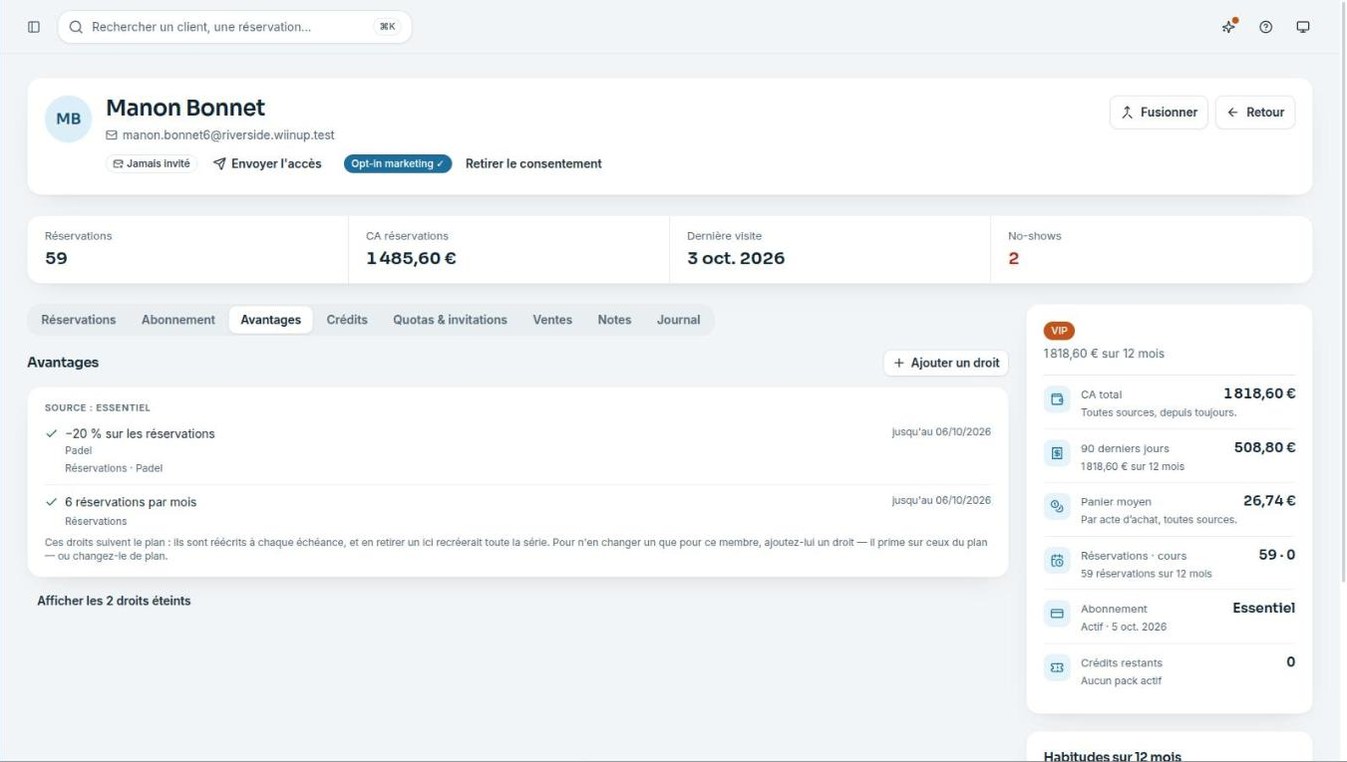
Task: Toggle the sidebar panel icon
Action: coord(34,27)
